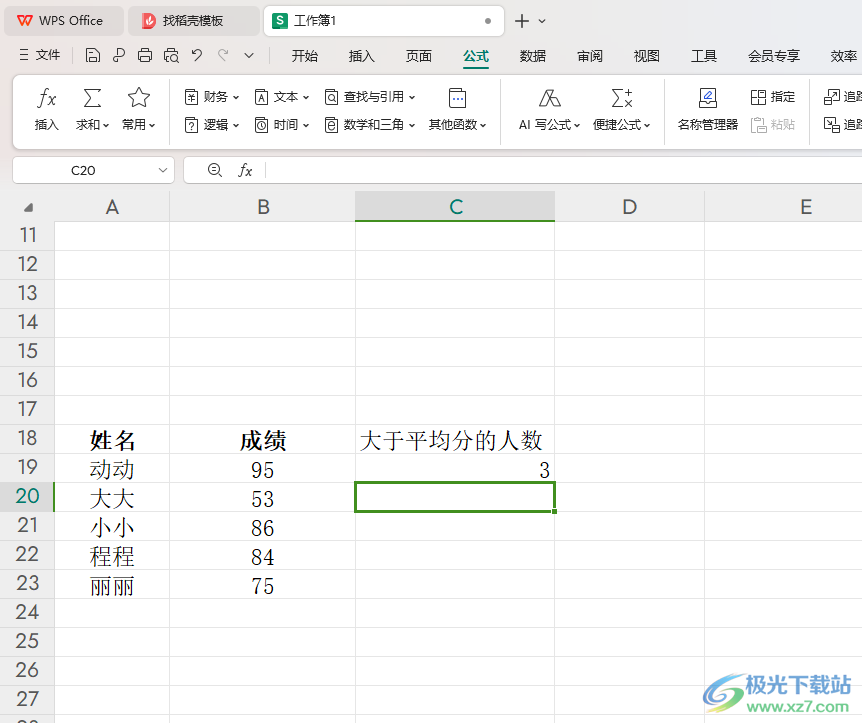Expand the 文本 text functions dropdown
The width and height of the screenshot is (862, 723).
(282, 97)
